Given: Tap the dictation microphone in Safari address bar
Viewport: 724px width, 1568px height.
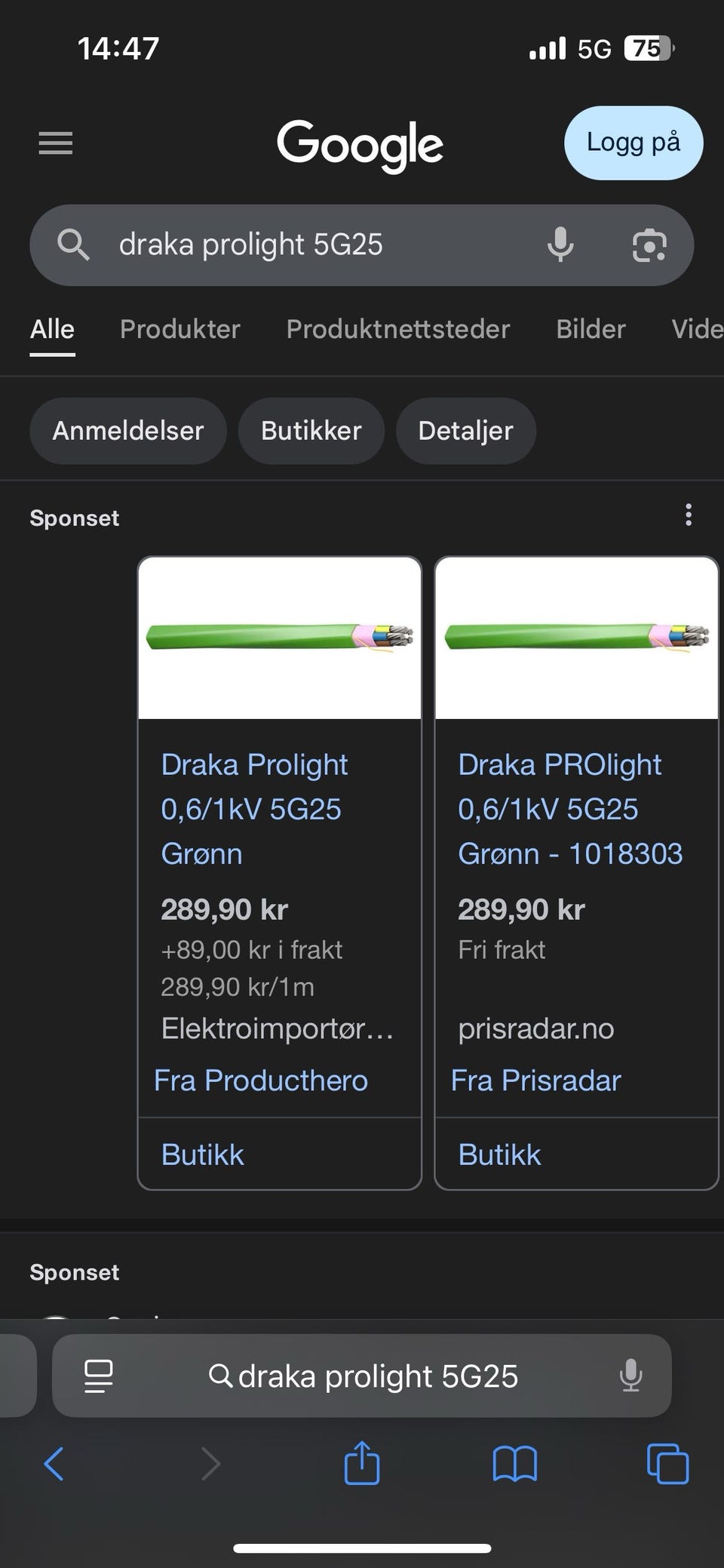Looking at the screenshot, I should 630,1376.
